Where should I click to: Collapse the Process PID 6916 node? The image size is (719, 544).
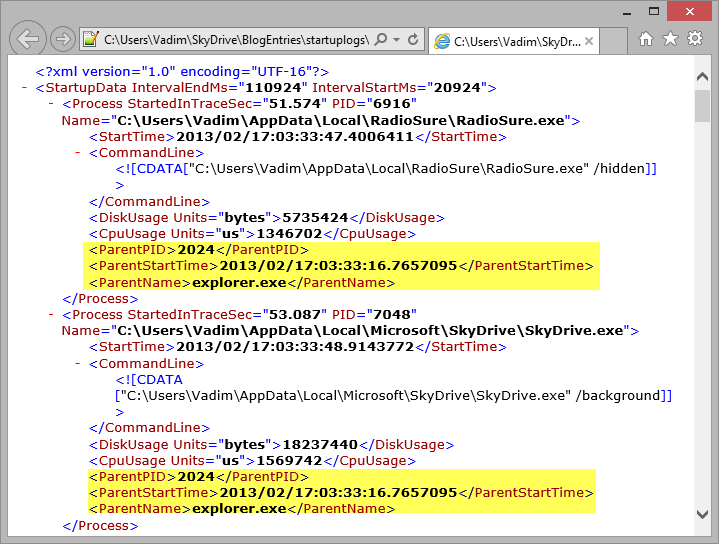point(51,103)
